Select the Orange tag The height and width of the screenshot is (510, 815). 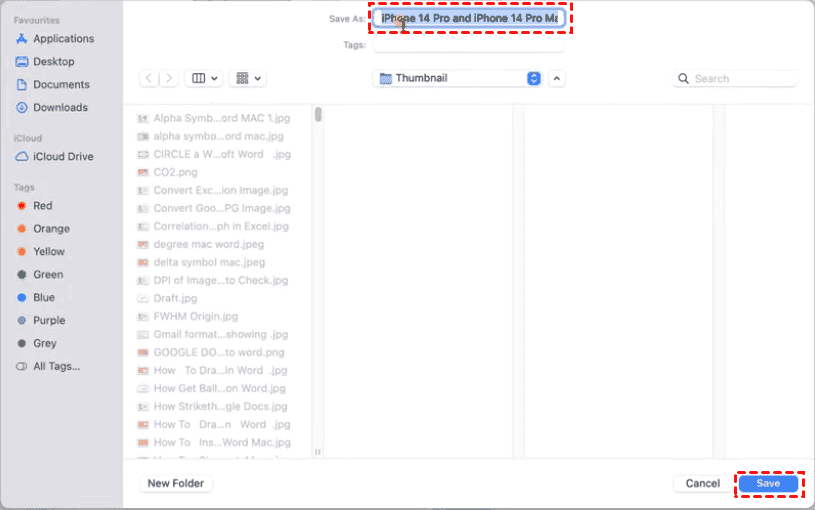[x=43, y=228]
